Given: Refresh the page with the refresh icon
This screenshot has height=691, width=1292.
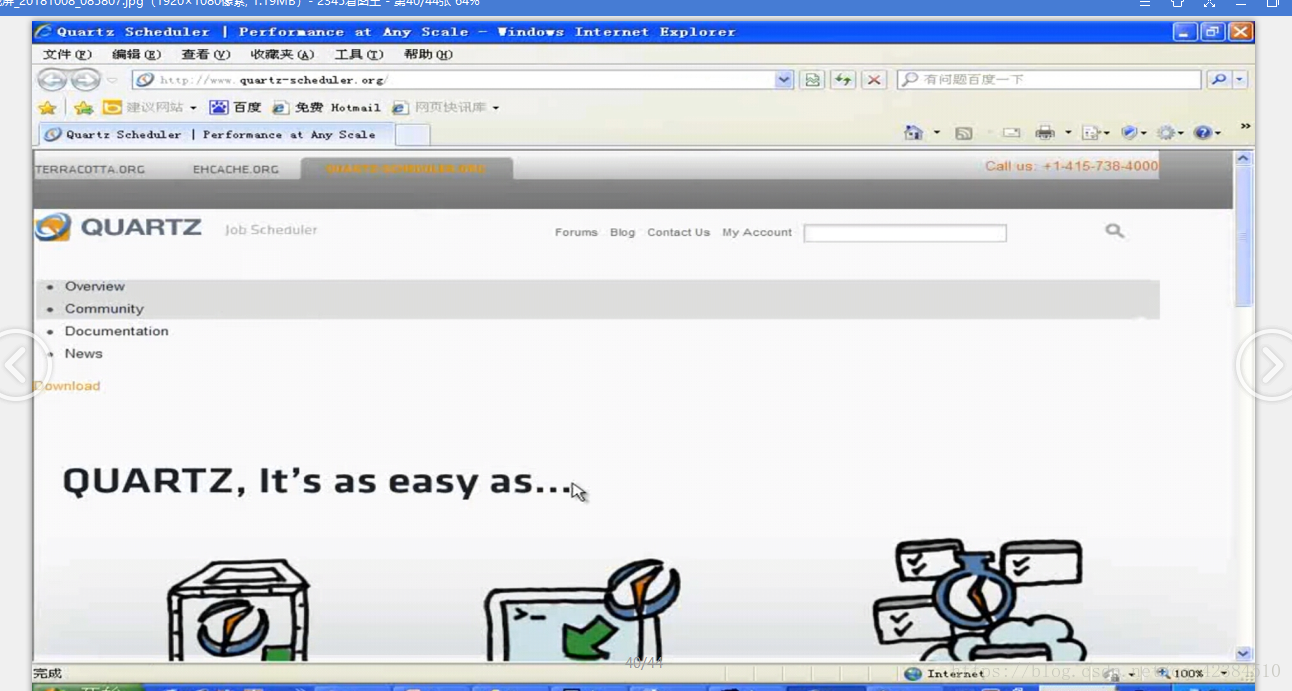Looking at the screenshot, I should [x=844, y=80].
